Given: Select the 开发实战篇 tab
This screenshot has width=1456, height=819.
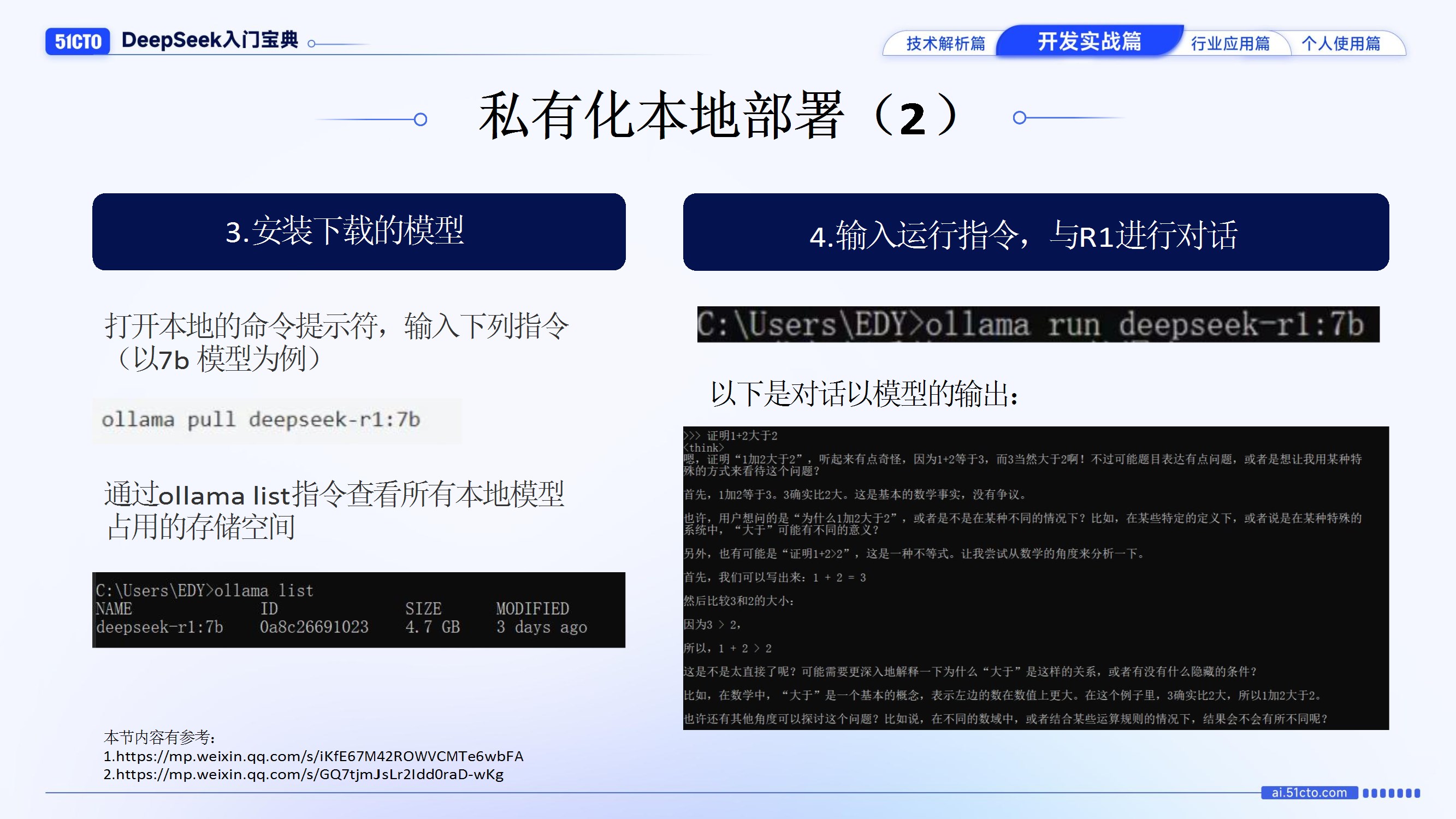Looking at the screenshot, I should pos(1089,41).
